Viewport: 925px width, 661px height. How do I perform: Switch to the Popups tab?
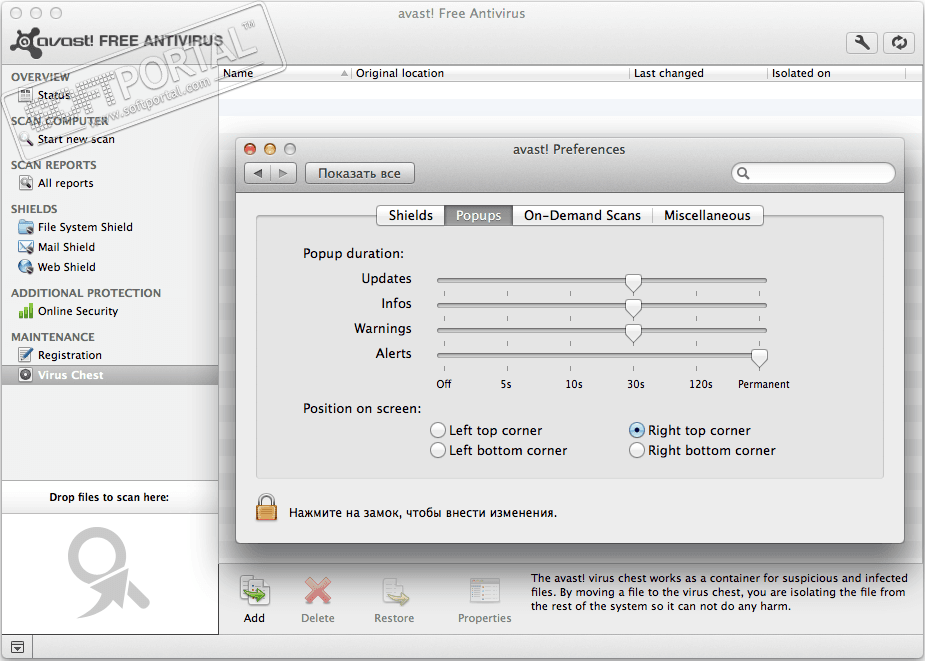point(478,215)
